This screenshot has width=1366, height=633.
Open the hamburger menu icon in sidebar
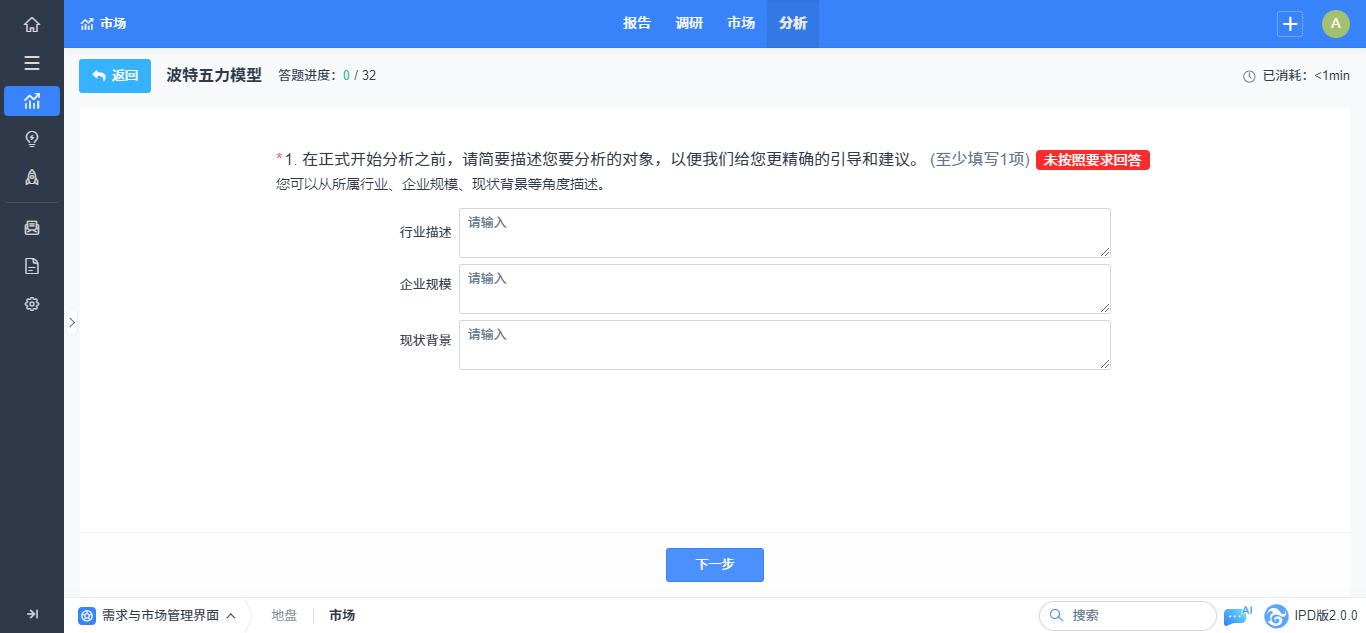32,63
